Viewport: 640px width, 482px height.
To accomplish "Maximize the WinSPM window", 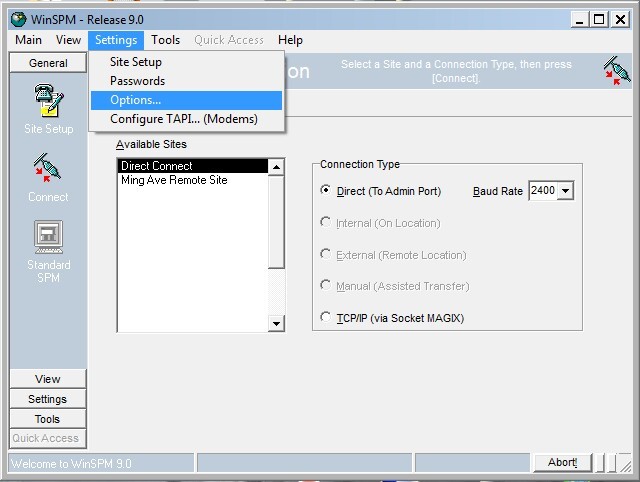I will click(599, 20).
